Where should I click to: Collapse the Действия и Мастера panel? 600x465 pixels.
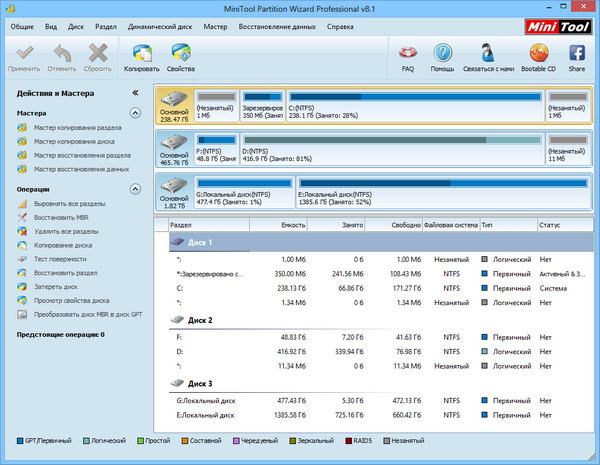point(135,93)
